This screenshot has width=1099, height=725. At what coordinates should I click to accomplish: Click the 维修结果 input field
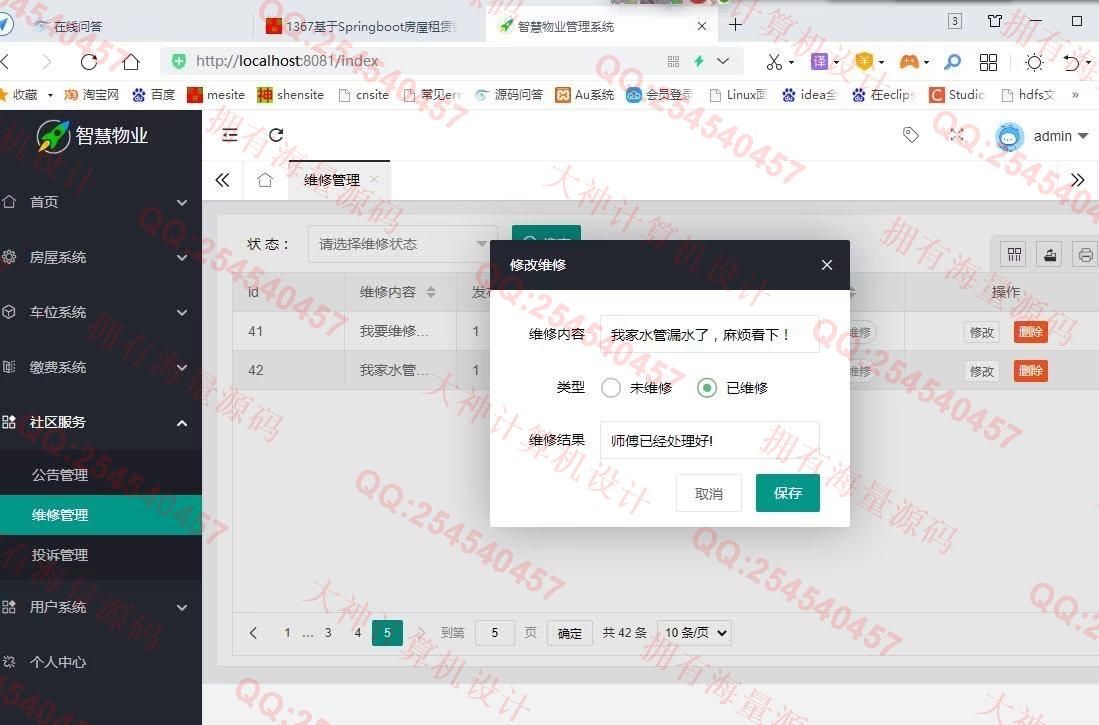709,440
